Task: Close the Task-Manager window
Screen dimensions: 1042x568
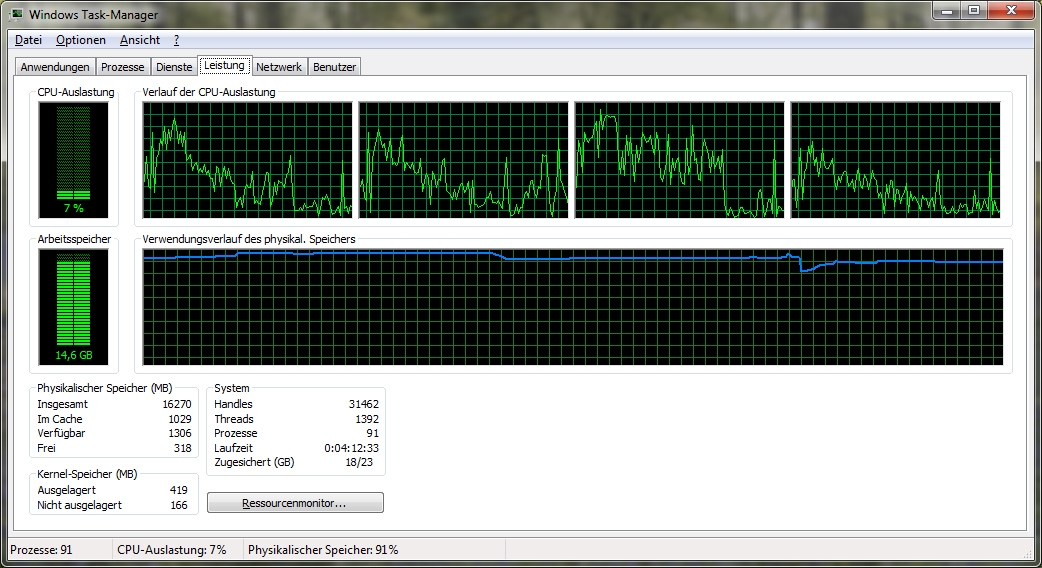Action: pyautogui.click(x=1011, y=11)
